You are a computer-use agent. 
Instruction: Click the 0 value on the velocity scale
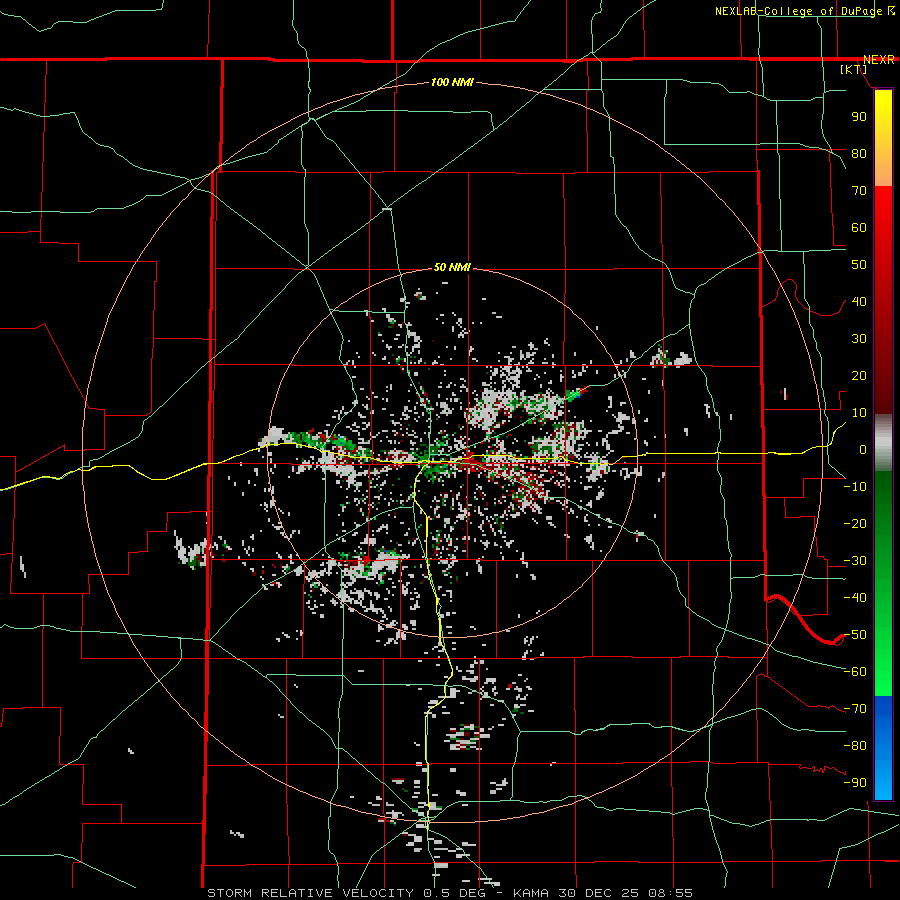pyautogui.click(x=863, y=450)
